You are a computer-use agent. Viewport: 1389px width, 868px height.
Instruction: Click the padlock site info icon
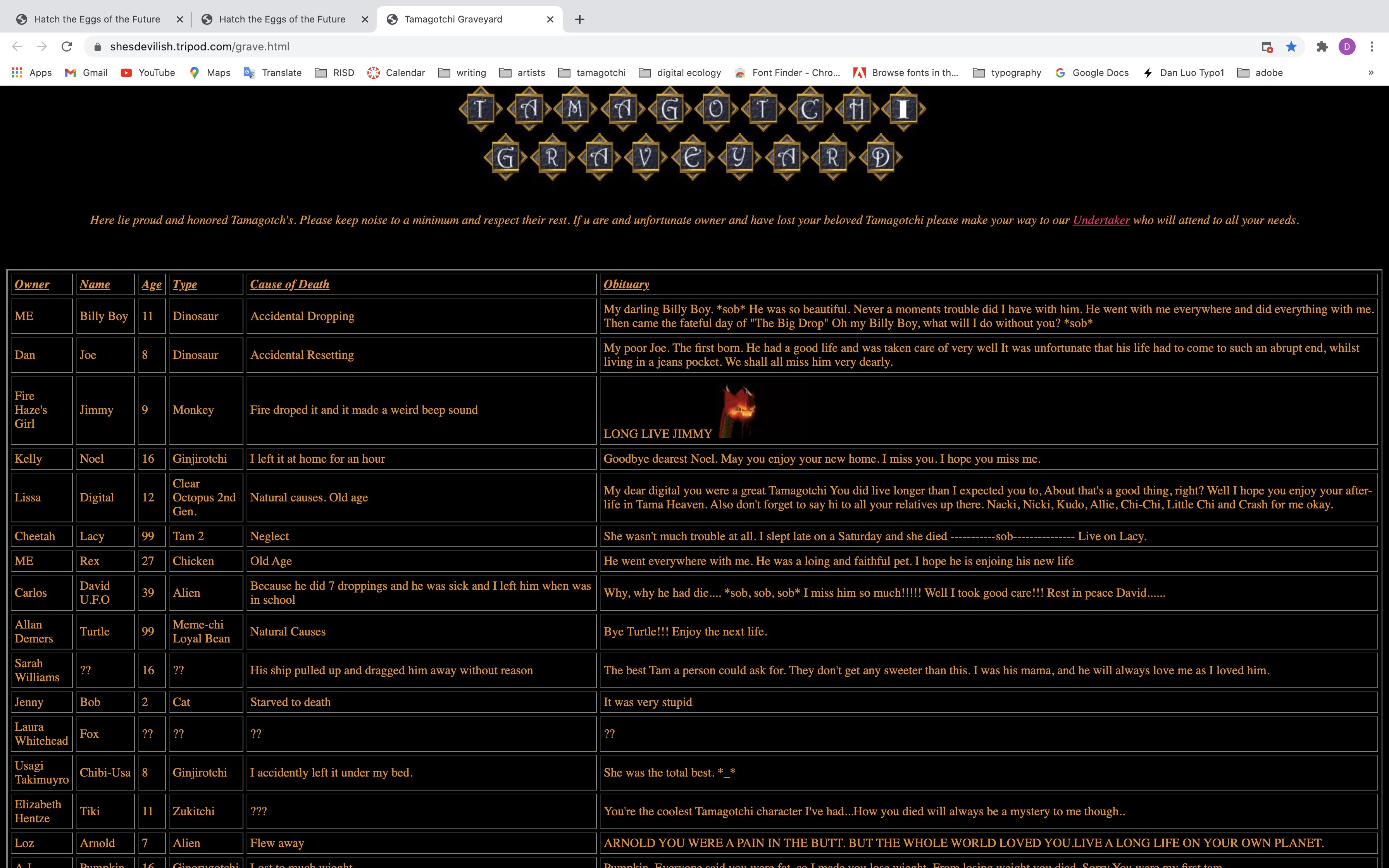coord(98,46)
